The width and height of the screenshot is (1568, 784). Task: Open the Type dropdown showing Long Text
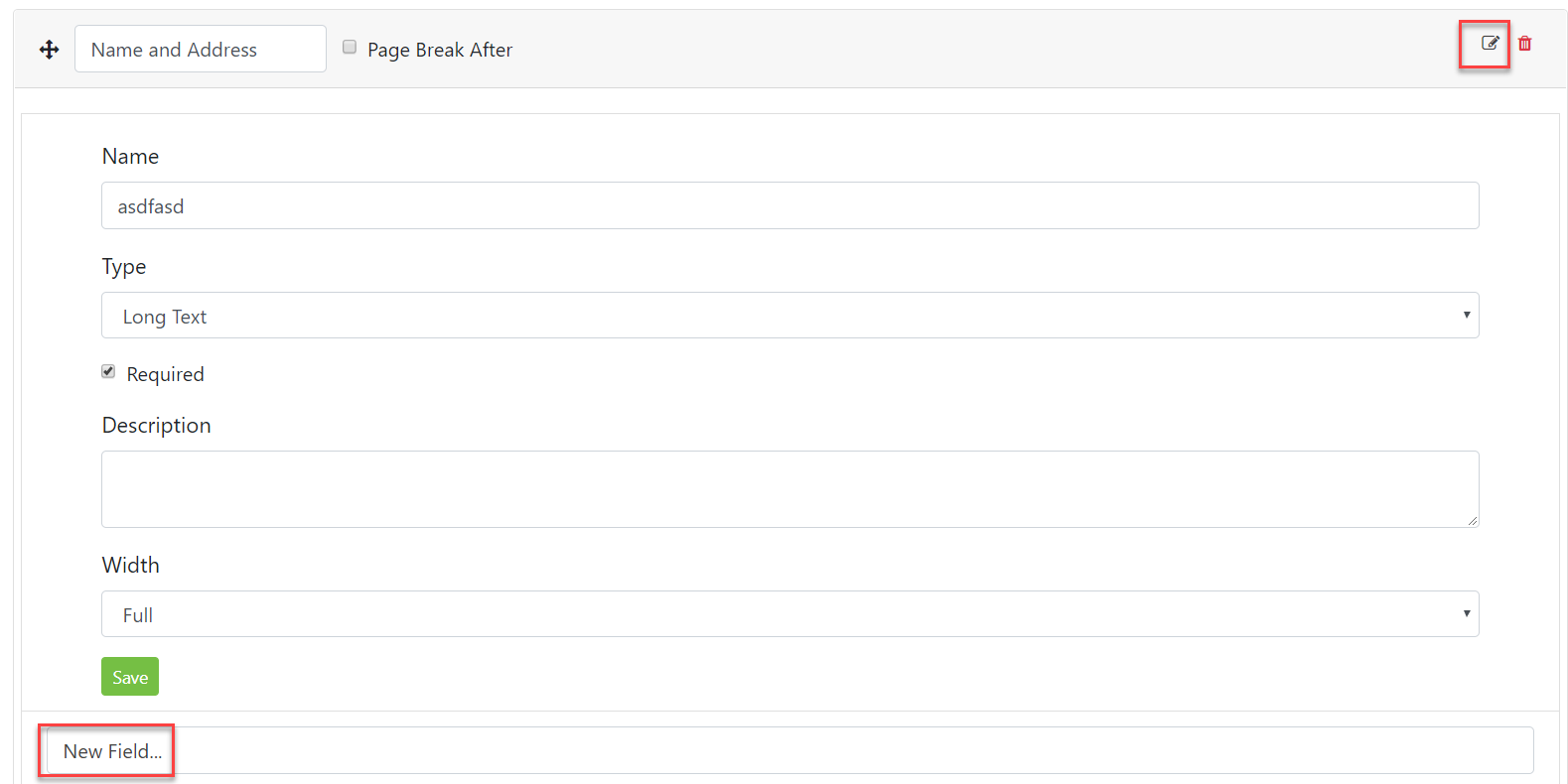(x=789, y=316)
